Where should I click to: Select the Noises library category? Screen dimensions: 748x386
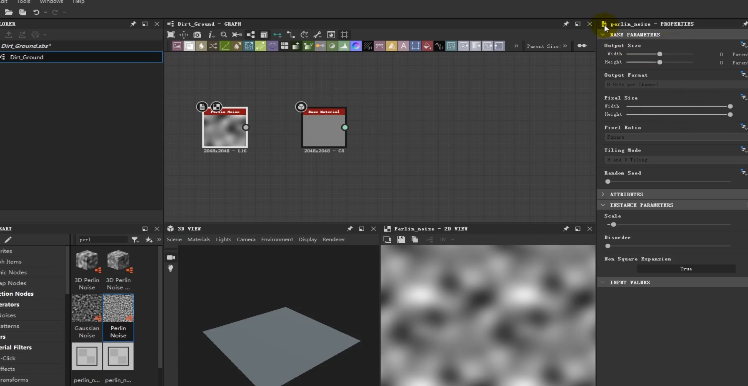tap(9, 315)
